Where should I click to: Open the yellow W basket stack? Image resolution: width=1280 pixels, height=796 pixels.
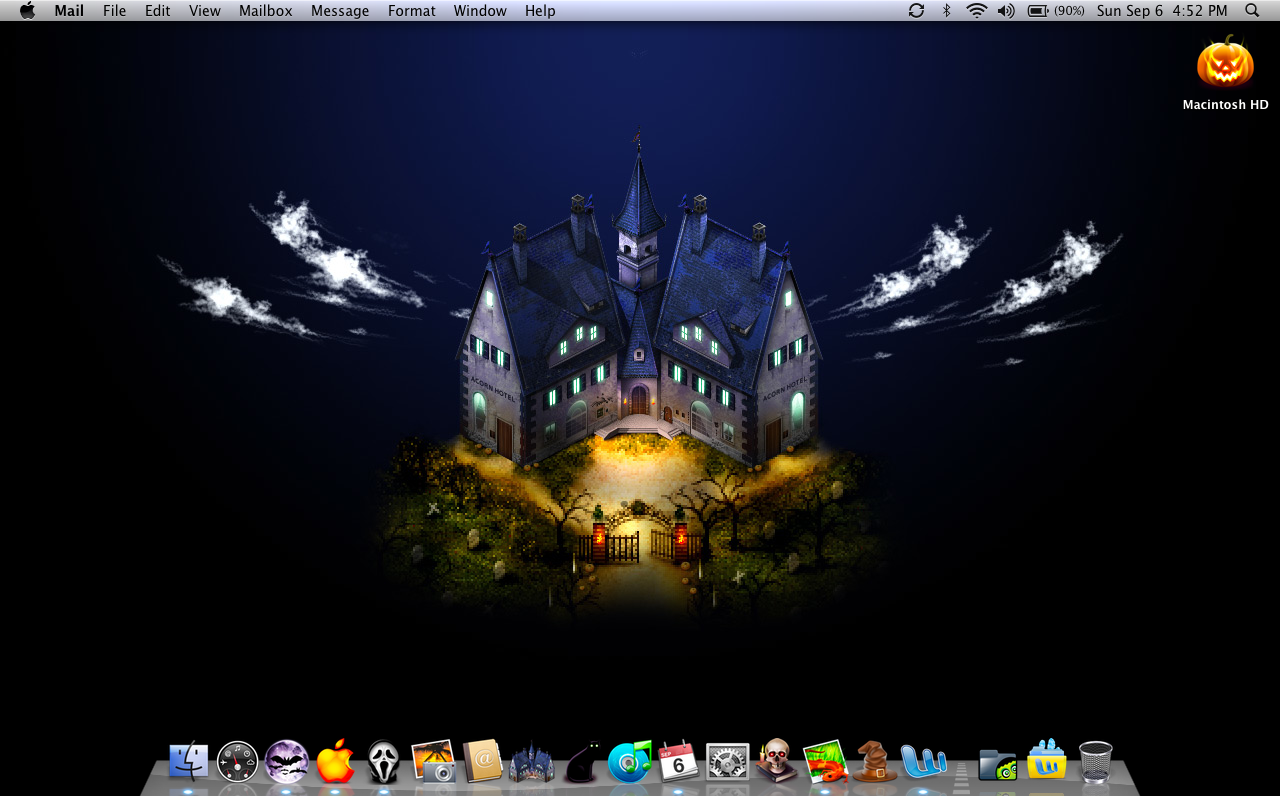[x=1046, y=761]
